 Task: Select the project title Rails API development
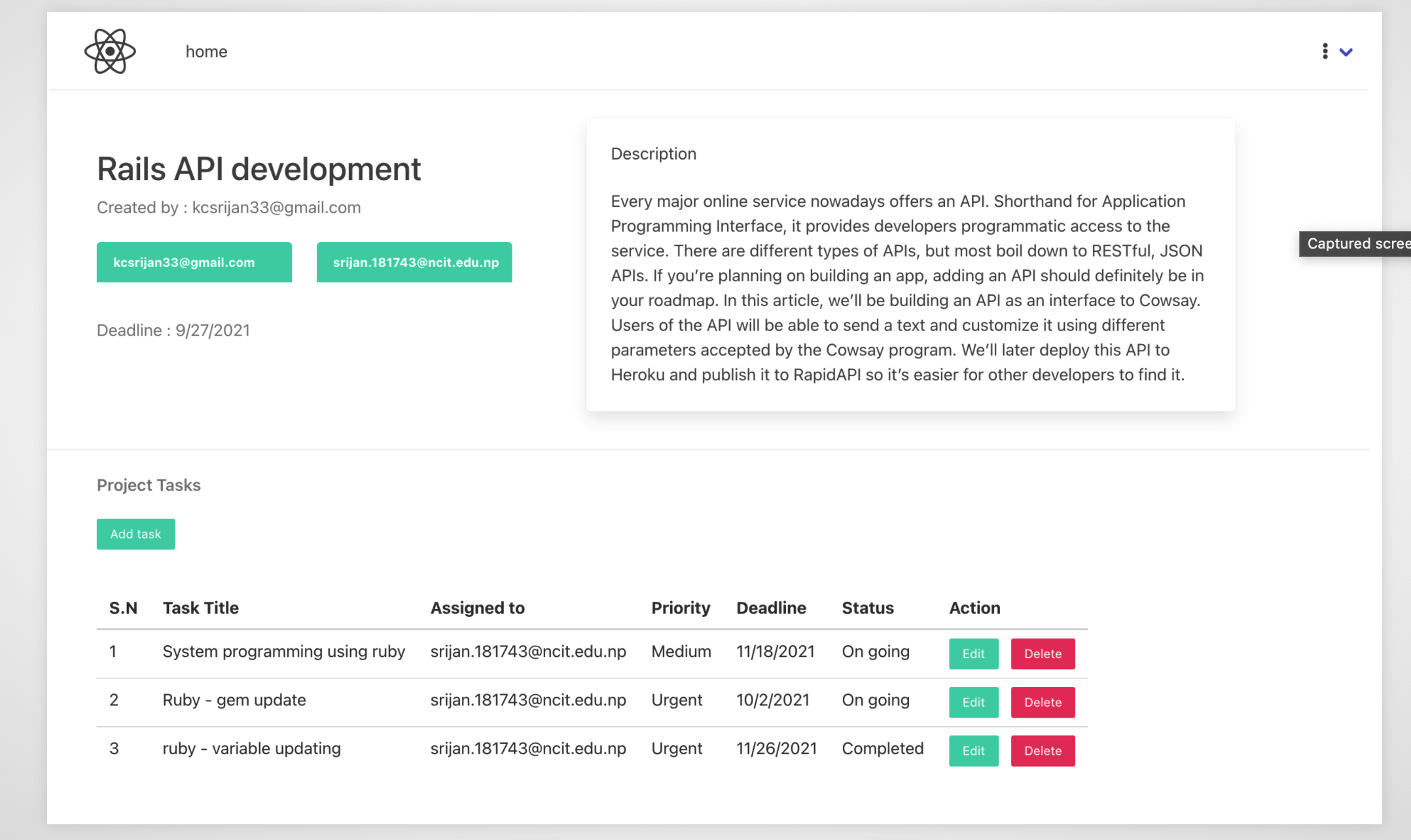259,169
